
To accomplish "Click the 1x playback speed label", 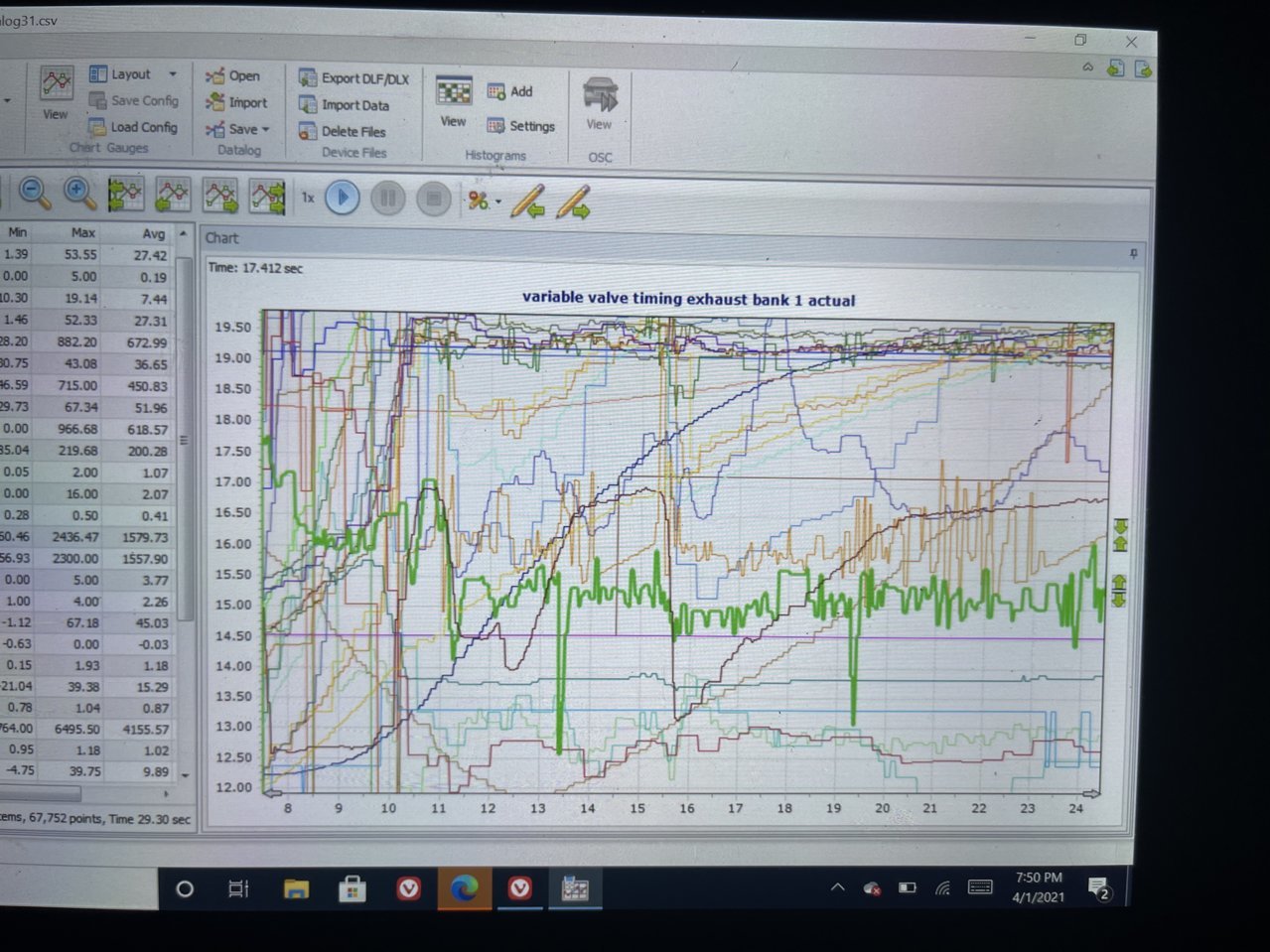I will [308, 198].
